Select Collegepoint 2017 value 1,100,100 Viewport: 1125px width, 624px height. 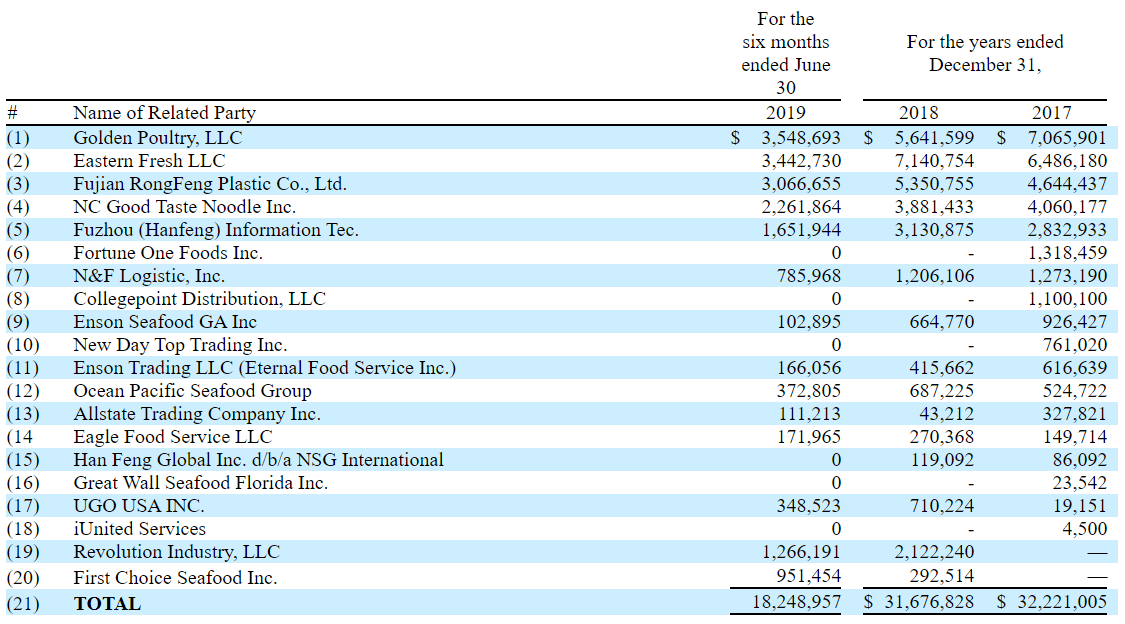click(1067, 298)
